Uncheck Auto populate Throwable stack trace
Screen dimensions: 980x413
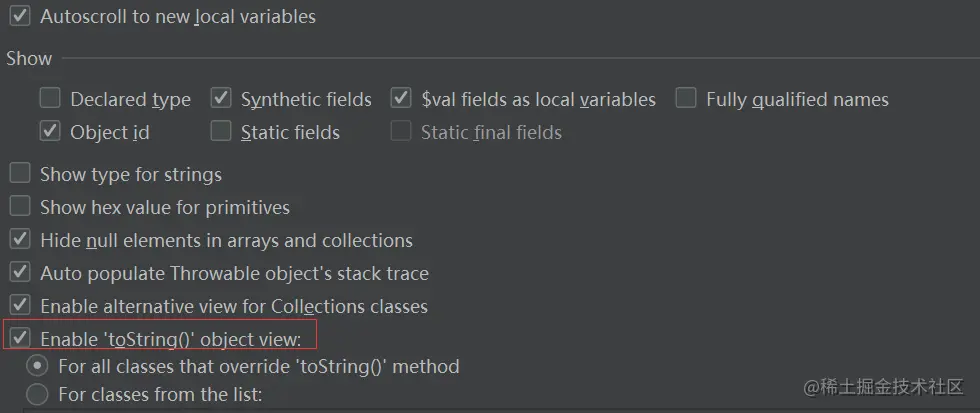tap(20, 273)
